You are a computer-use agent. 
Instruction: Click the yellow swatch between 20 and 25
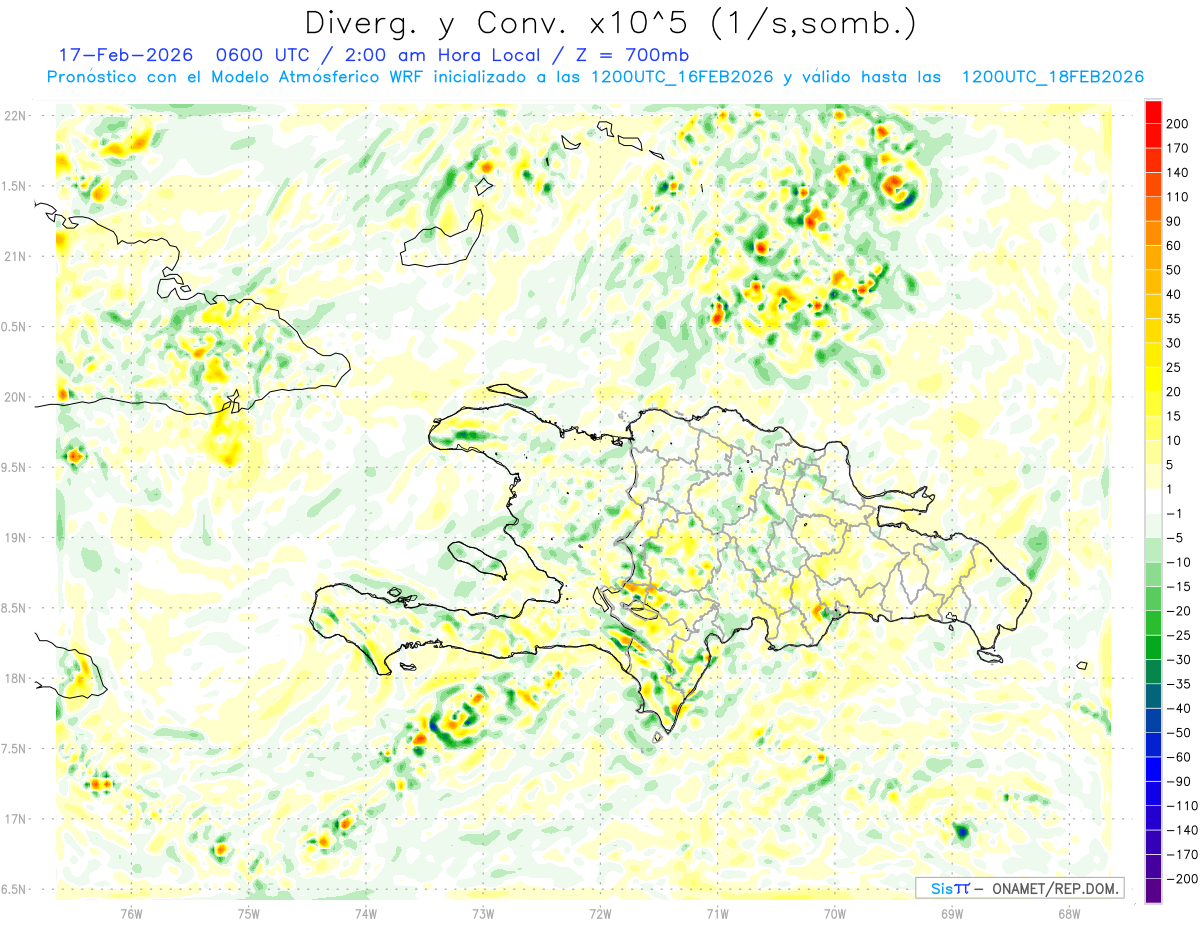click(1153, 379)
